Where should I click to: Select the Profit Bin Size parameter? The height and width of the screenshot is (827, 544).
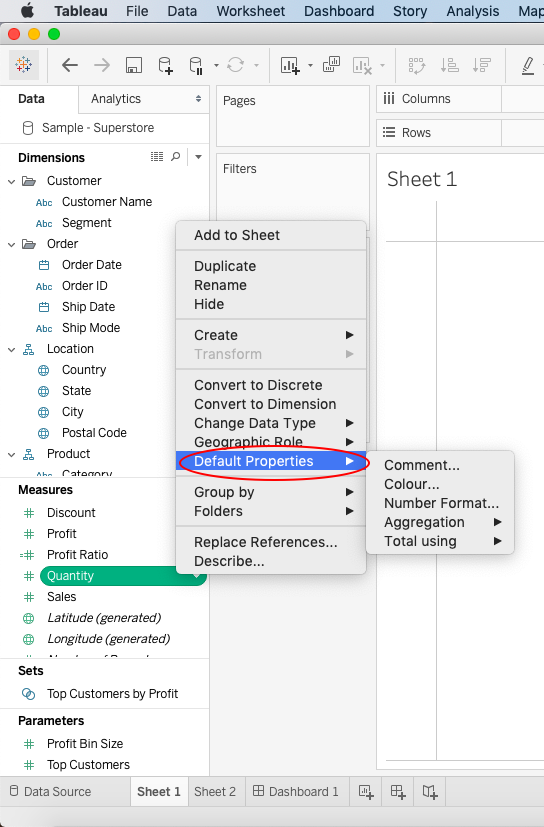(x=84, y=744)
